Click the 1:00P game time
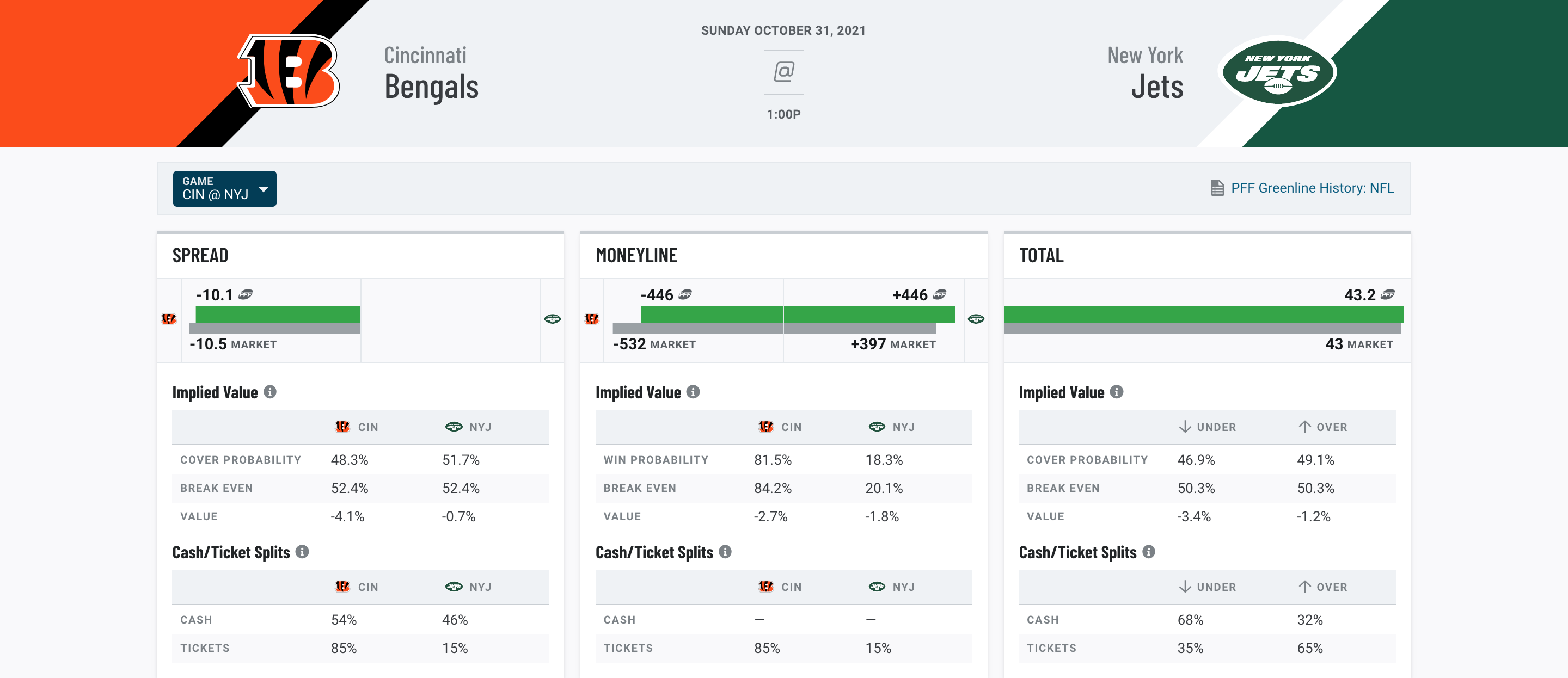Image resolution: width=1568 pixels, height=678 pixels. 783,114
